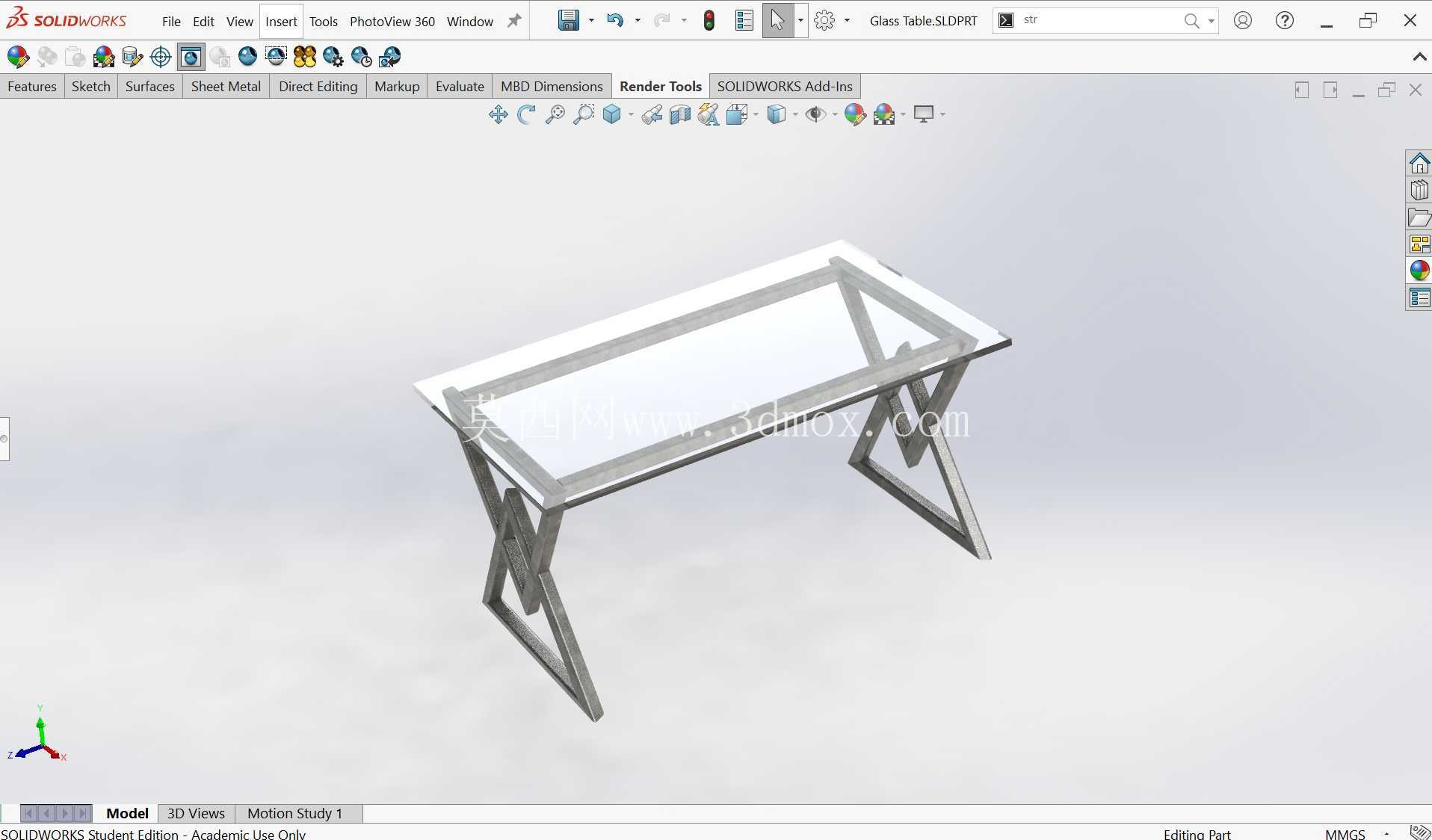
Task: Pin the menu bar with pushpin
Action: point(514,21)
